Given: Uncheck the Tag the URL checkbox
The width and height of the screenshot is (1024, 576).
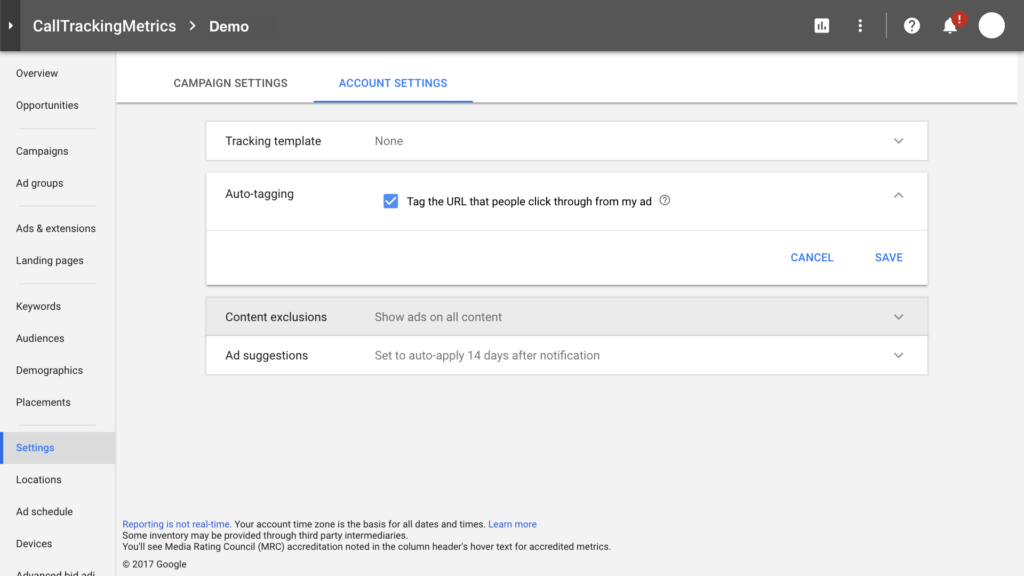Looking at the screenshot, I should [x=391, y=201].
